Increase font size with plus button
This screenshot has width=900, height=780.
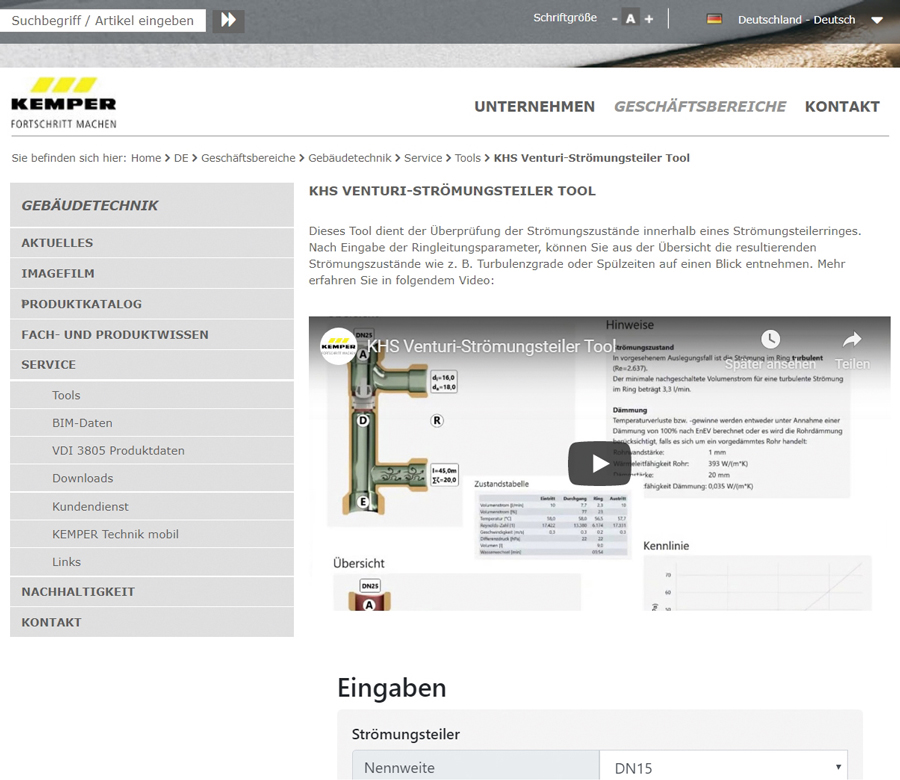click(649, 20)
